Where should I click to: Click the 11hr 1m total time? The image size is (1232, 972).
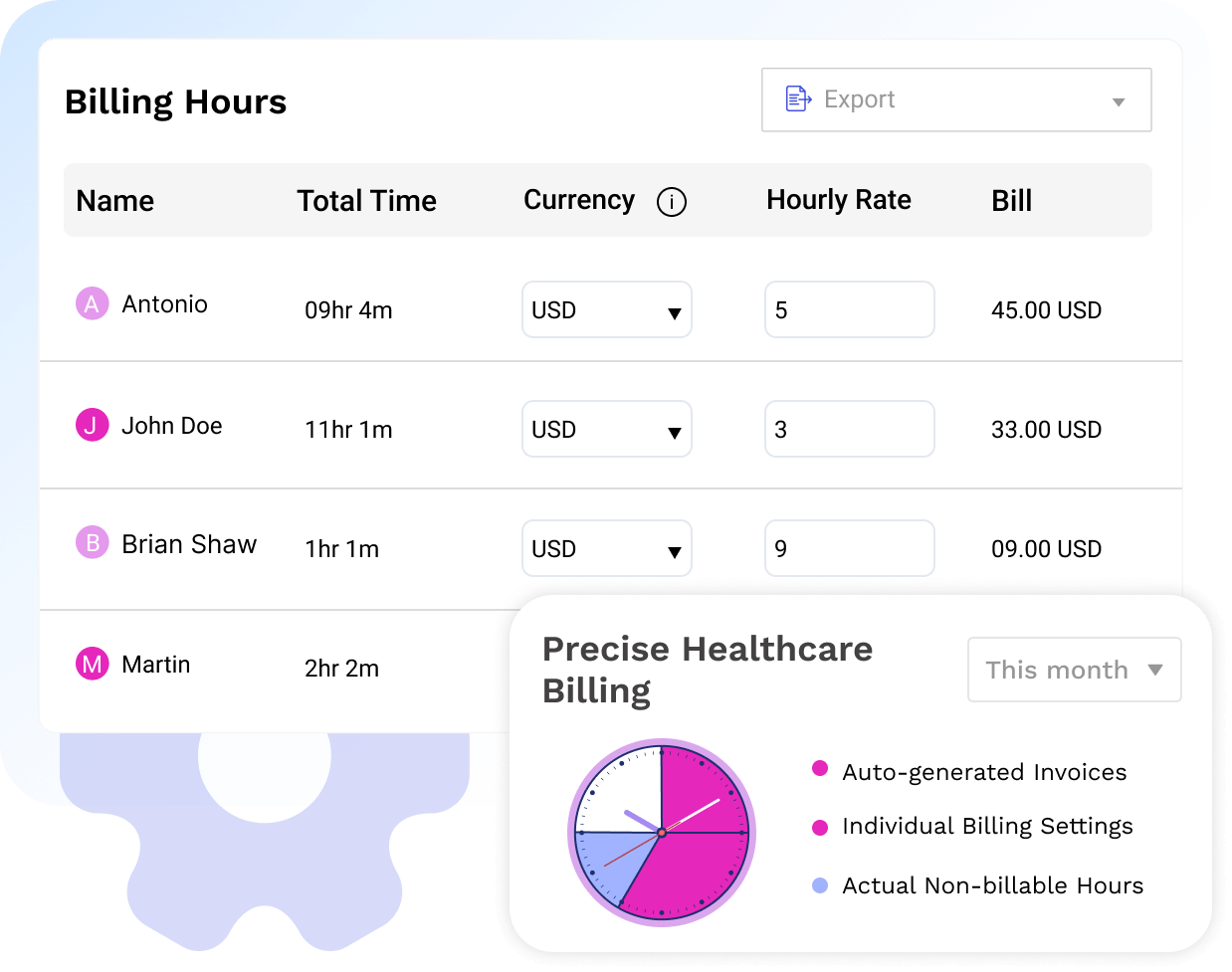(x=348, y=430)
